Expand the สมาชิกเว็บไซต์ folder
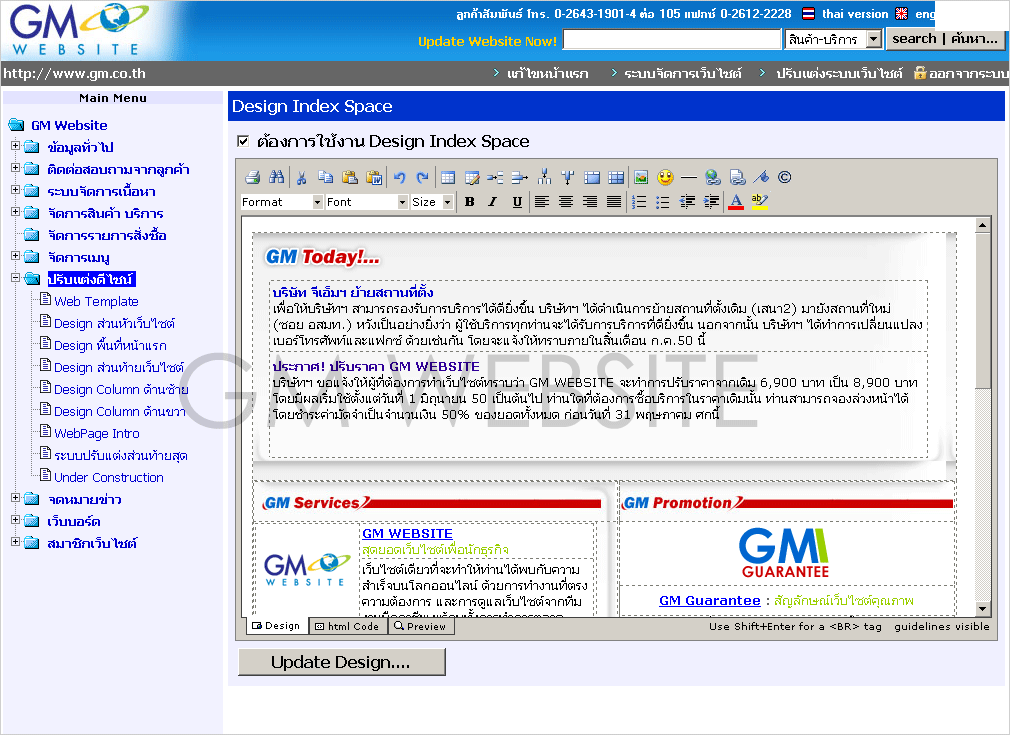Screen dimensions: 1010x735 click(15, 541)
